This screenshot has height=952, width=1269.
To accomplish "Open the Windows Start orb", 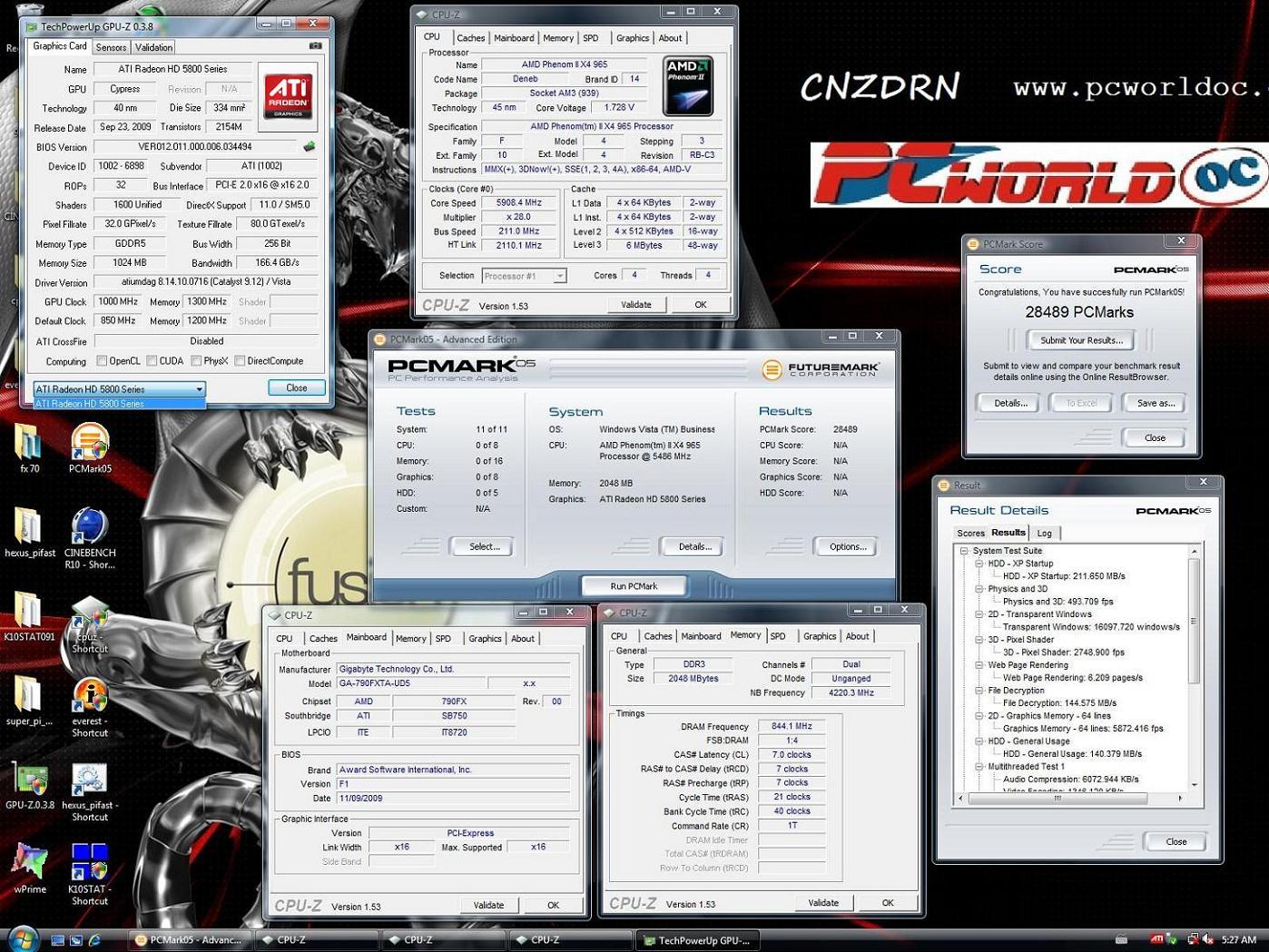I will pyautogui.click(x=22, y=938).
